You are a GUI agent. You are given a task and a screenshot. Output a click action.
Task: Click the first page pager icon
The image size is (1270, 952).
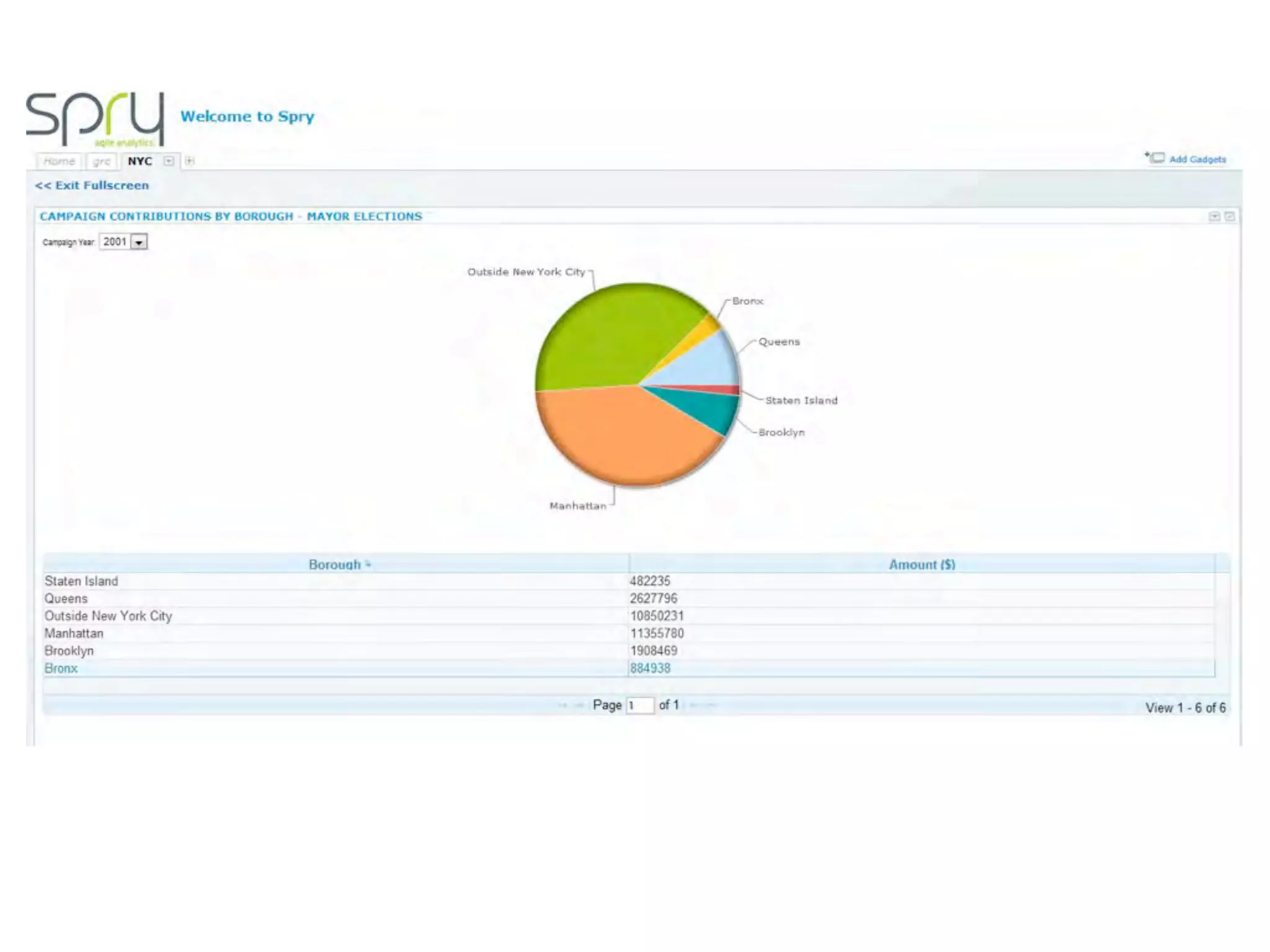click(x=562, y=705)
